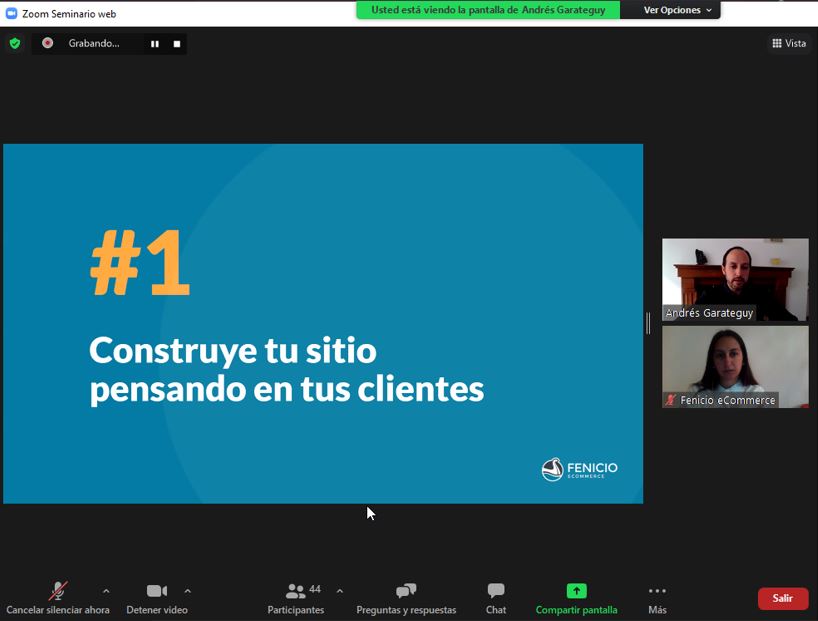This screenshot has height=621, width=818.
Task: Select Fenicio eCommerce video thumbnail
Action: pos(735,366)
